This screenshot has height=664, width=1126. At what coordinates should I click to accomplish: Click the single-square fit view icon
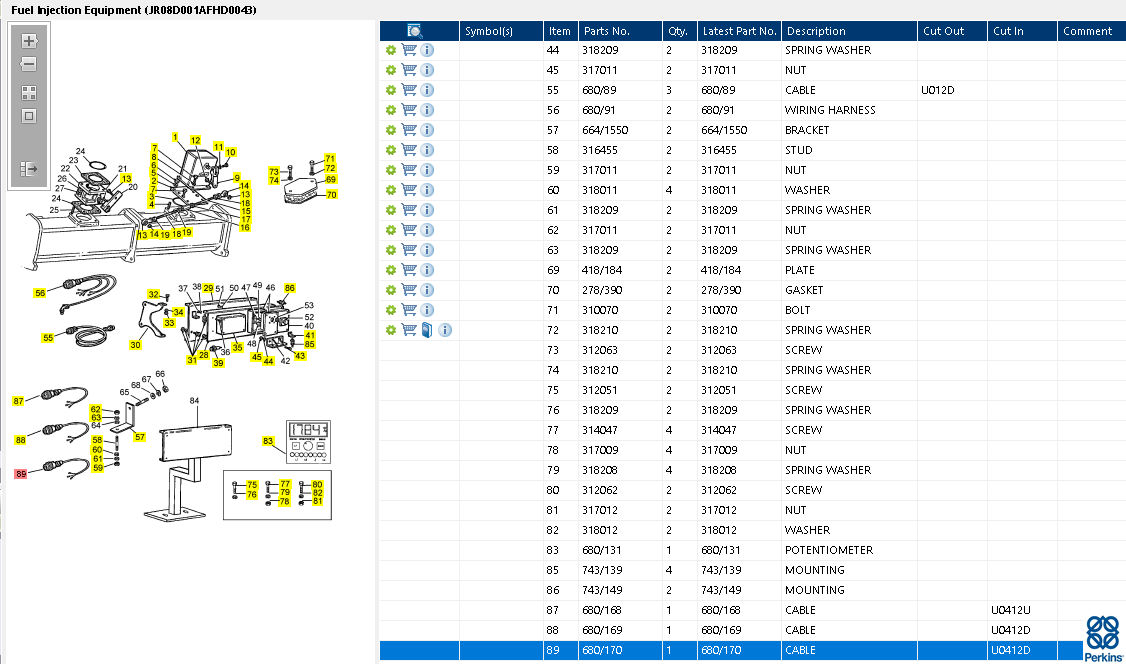(x=29, y=116)
